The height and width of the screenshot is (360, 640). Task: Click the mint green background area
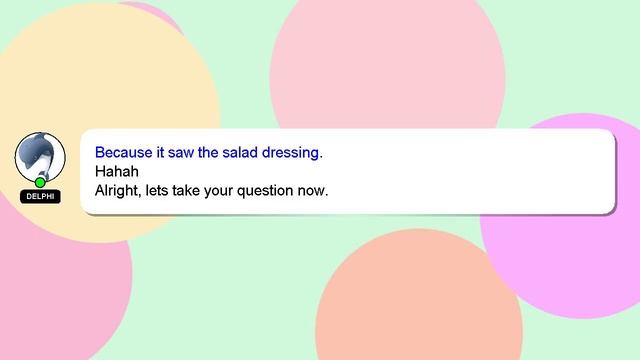[x=229, y=286]
